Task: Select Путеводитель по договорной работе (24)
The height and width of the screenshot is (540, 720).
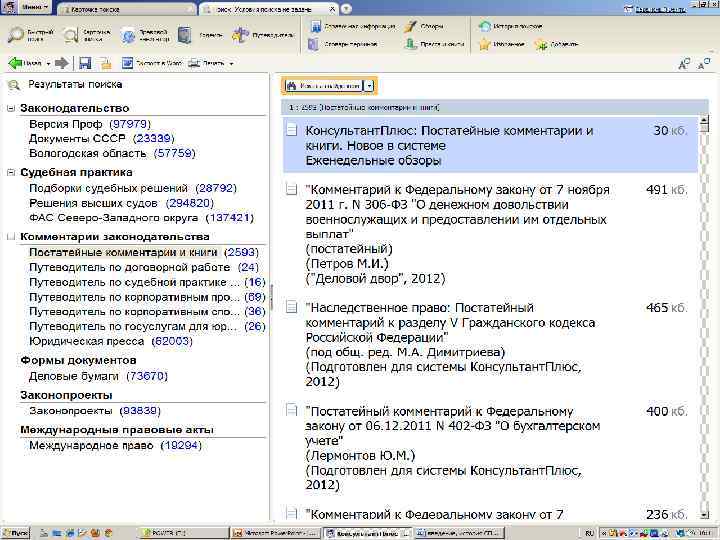Action: pyautogui.click(x=144, y=267)
